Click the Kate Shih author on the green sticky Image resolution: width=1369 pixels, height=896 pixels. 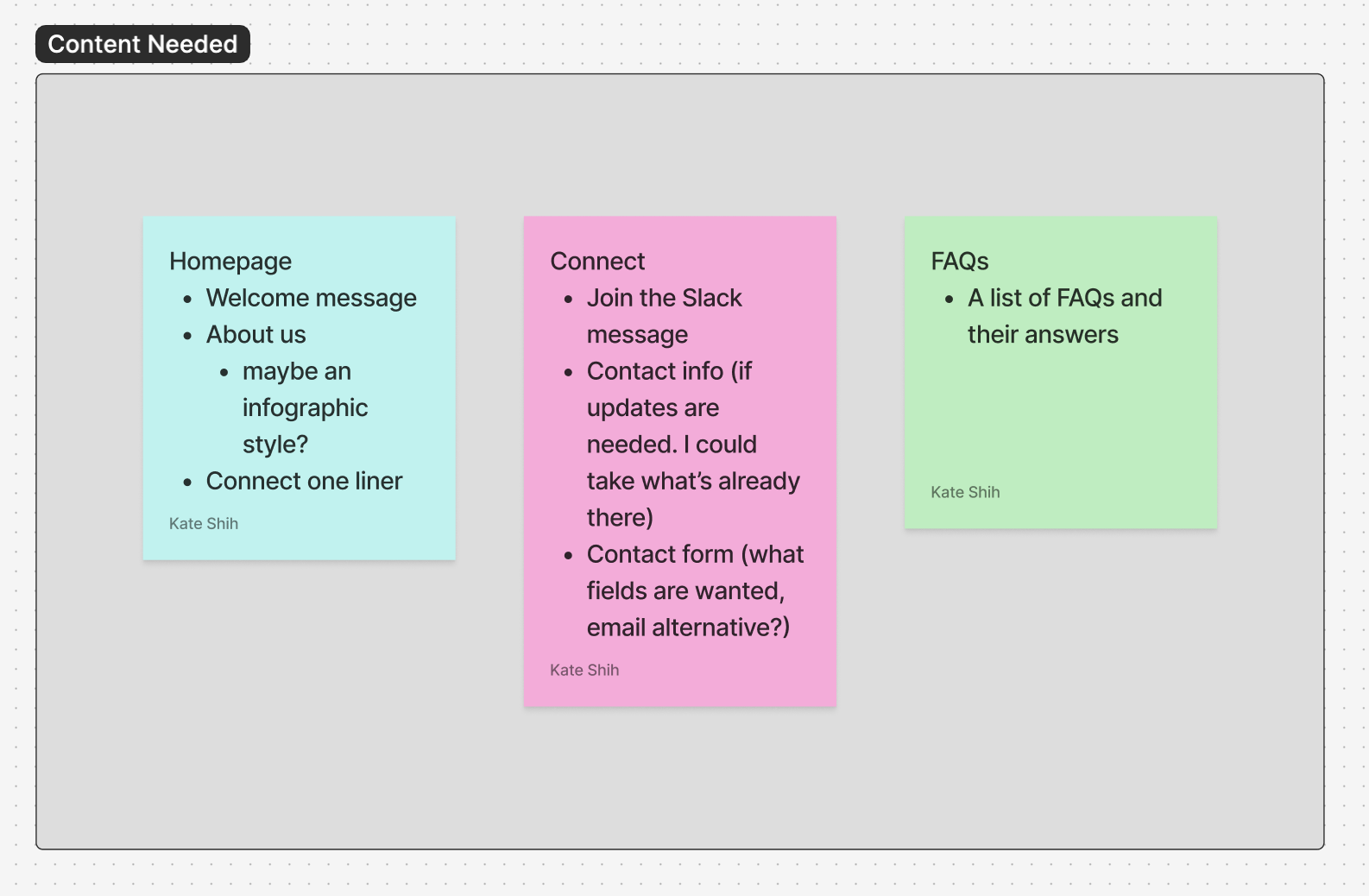point(965,492)
